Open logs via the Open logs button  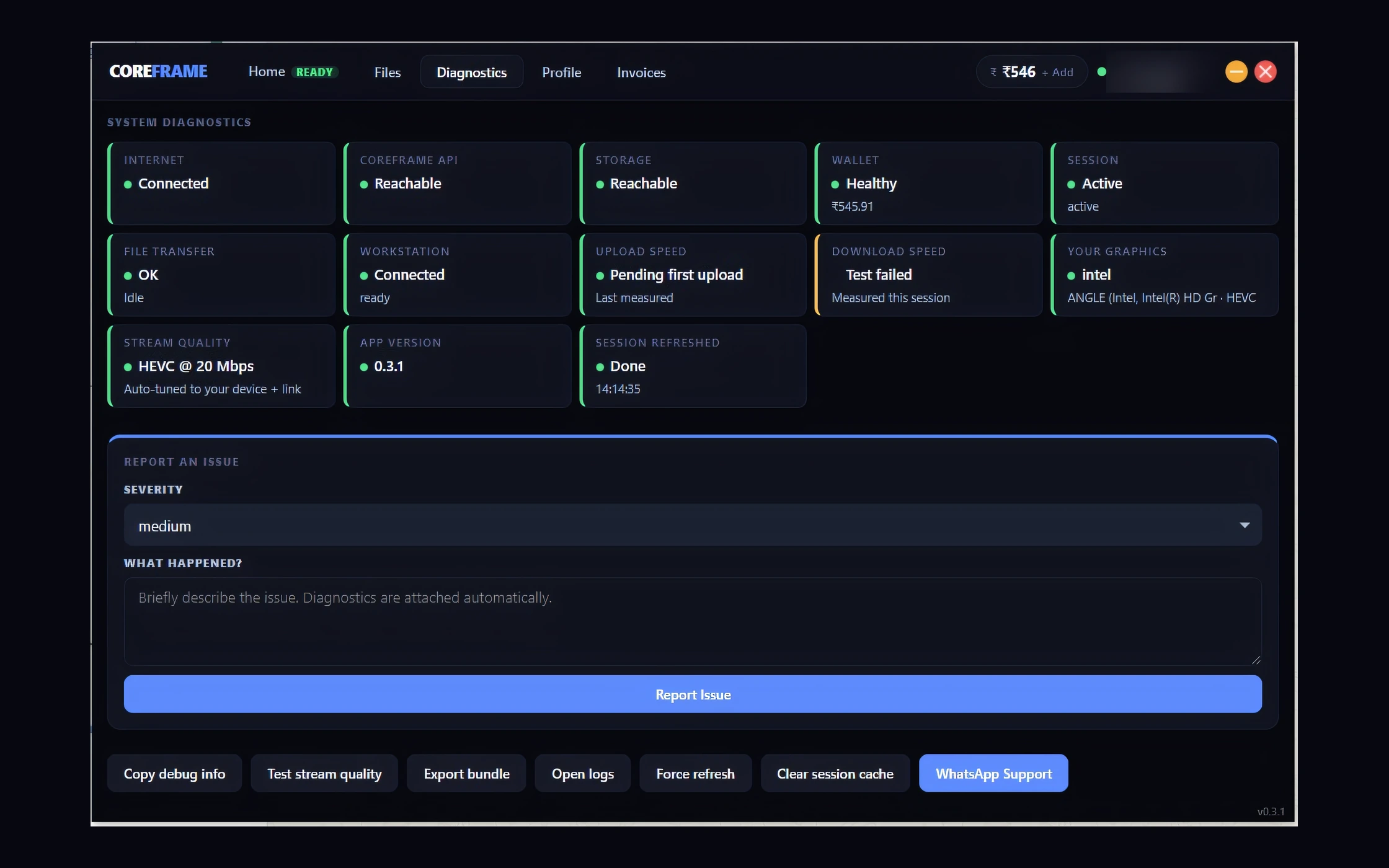pyautogui.click(x=583, y=773)
